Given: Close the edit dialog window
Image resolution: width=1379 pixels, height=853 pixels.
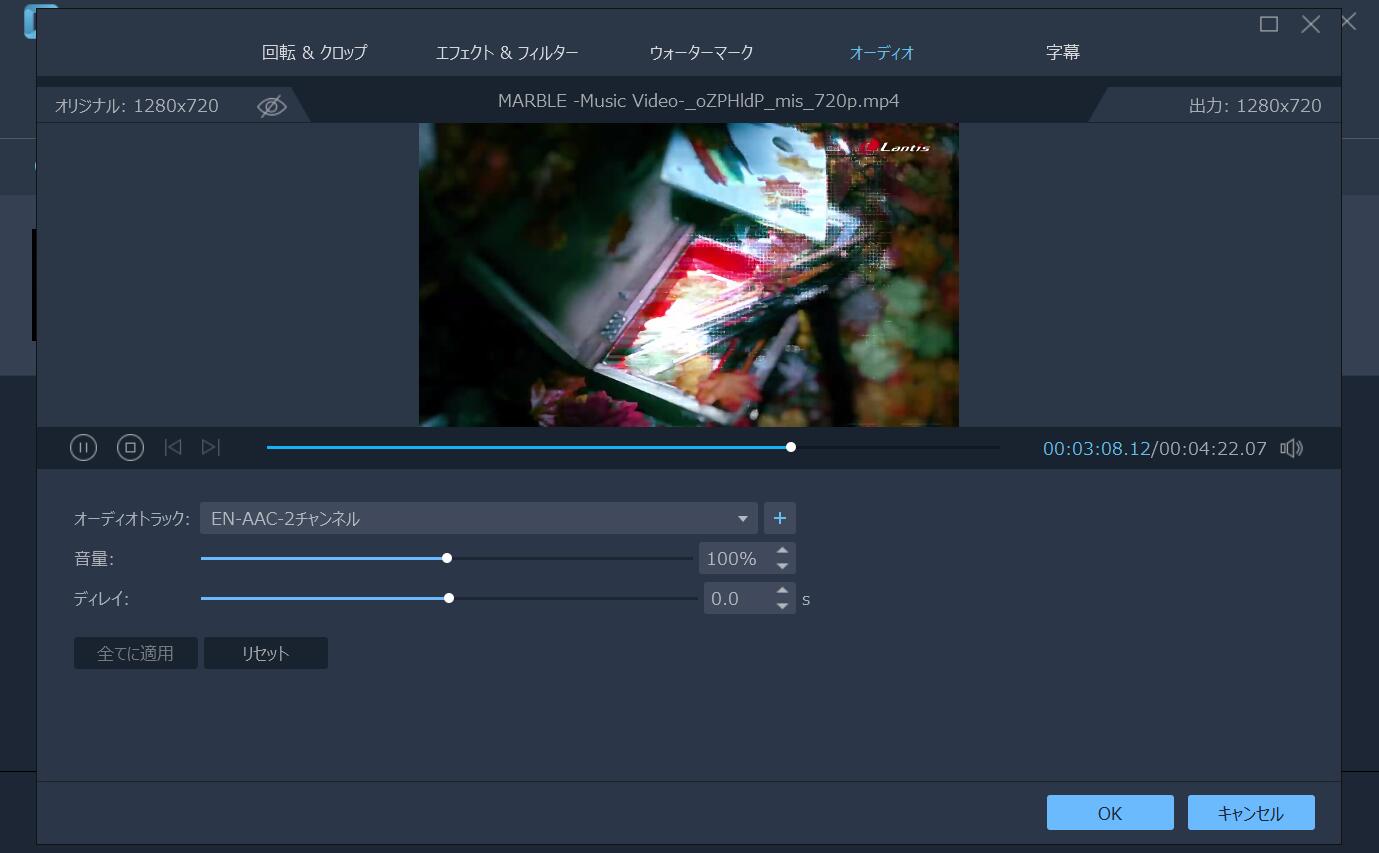Looking at the screenshot, I should click(x=1311, y=24).
